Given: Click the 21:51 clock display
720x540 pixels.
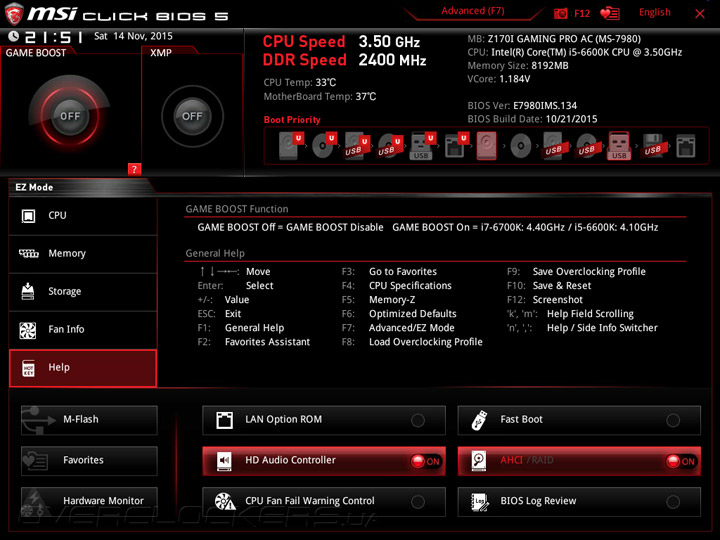Looking at the screenshot, I should click(x=54, y=37).
